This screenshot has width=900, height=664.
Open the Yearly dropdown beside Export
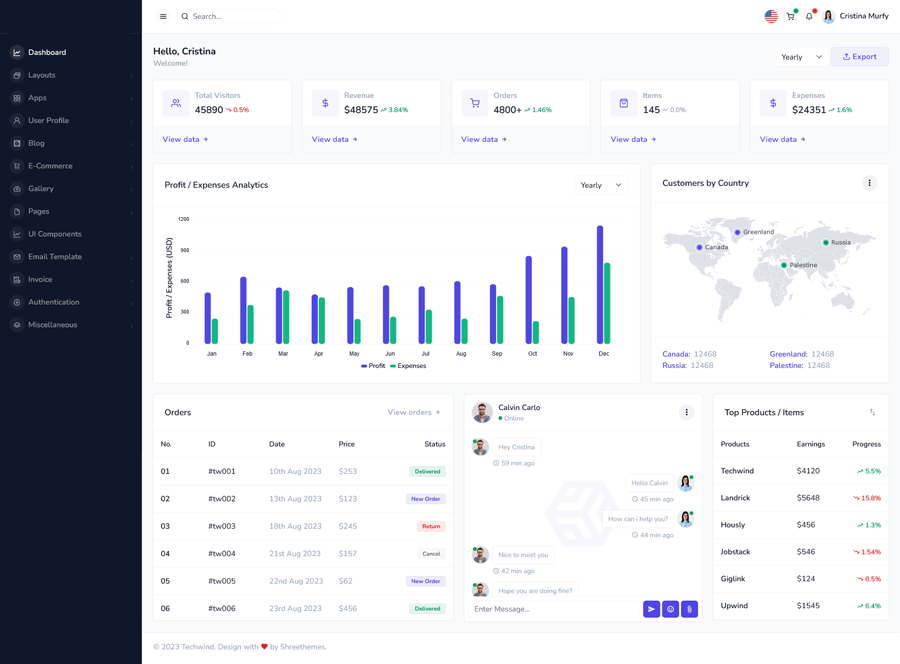pos(801,57)
